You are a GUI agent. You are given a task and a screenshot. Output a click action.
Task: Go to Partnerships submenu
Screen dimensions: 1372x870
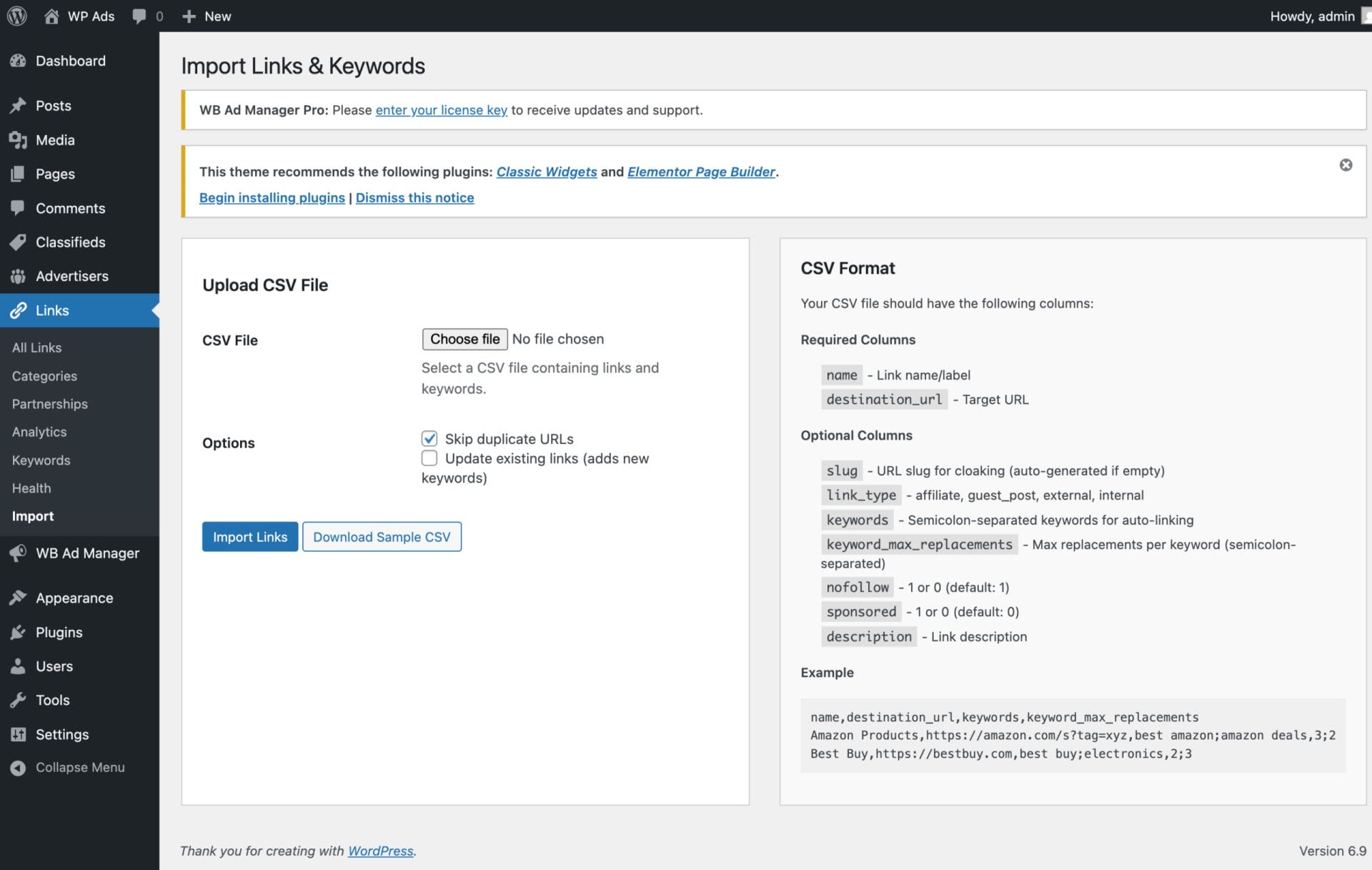pyautogui.click(x=50, y=404)
